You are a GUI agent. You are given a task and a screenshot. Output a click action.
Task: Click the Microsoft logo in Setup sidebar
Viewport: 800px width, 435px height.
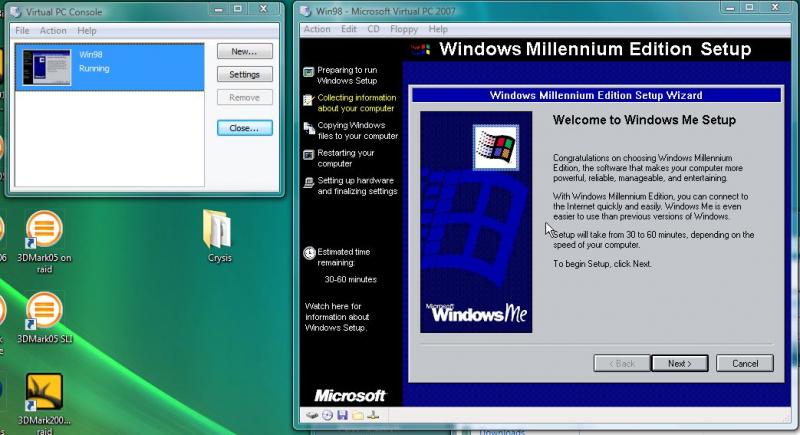[350, 396]
